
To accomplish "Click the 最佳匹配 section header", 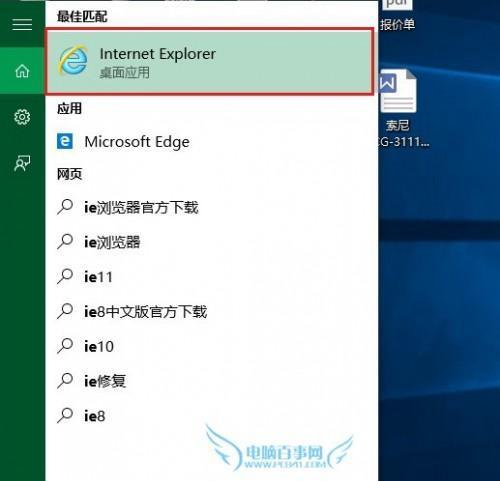I will (82, 16).
